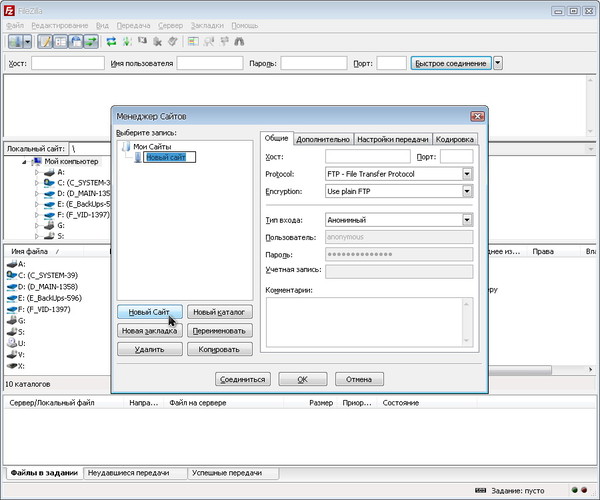The height and width of the screenshot is (500, 600).
Task: Click the Отмена button
Action: [x=359, y=379]
